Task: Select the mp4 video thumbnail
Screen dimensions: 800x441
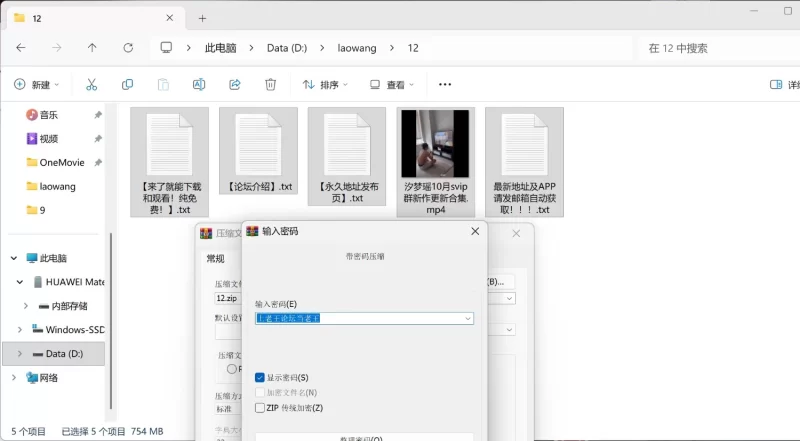Action: click(435, 145)
